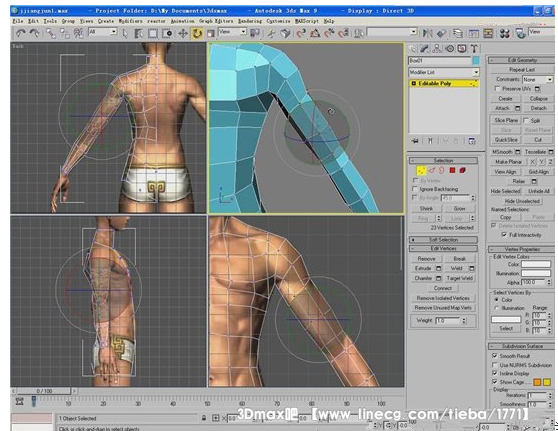The height and width of the screenshot is (431, 558).
Task: Switch to the Utilities hammer tab
Action: (474, 49)
